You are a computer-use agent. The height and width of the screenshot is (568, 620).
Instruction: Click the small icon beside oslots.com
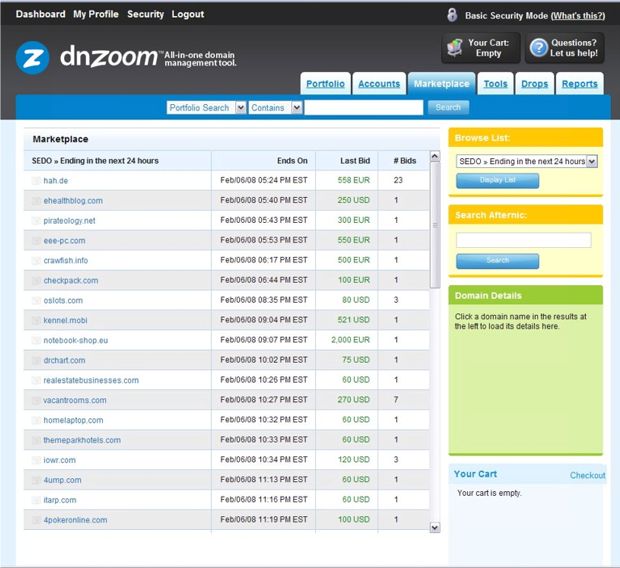[x=36, y=301]
